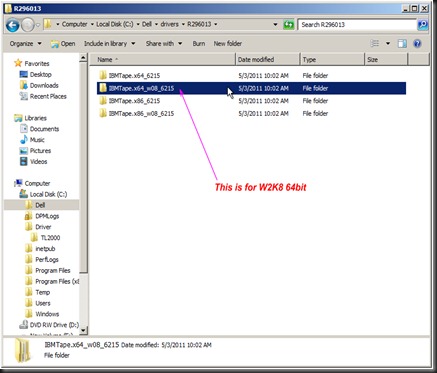The image size is (437, 373).
Task: Open the view options dropdown arrow
Action: click(388, 44)
